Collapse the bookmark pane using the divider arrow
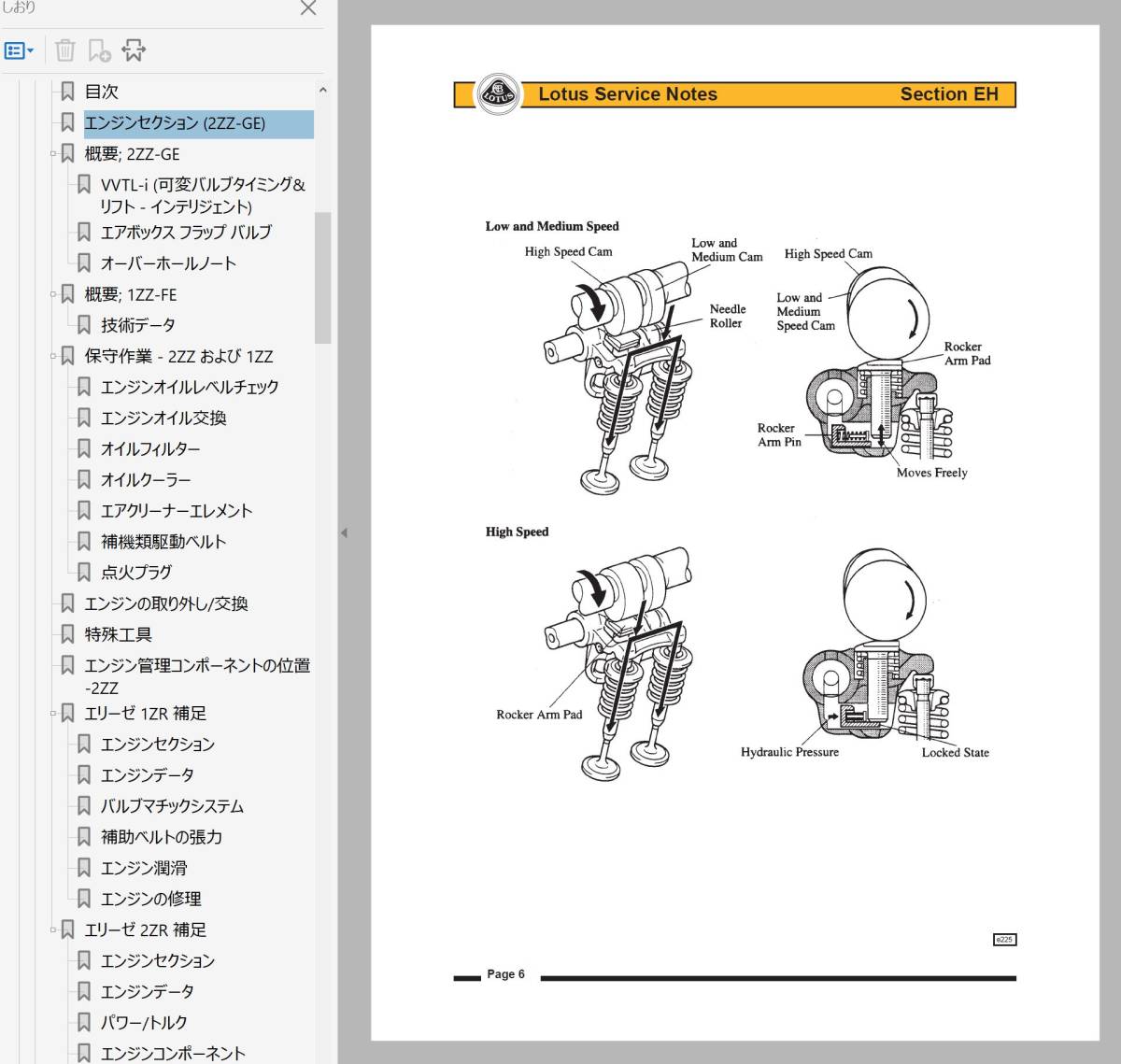Screen dimensions: 1121x1064 [344, 532]
